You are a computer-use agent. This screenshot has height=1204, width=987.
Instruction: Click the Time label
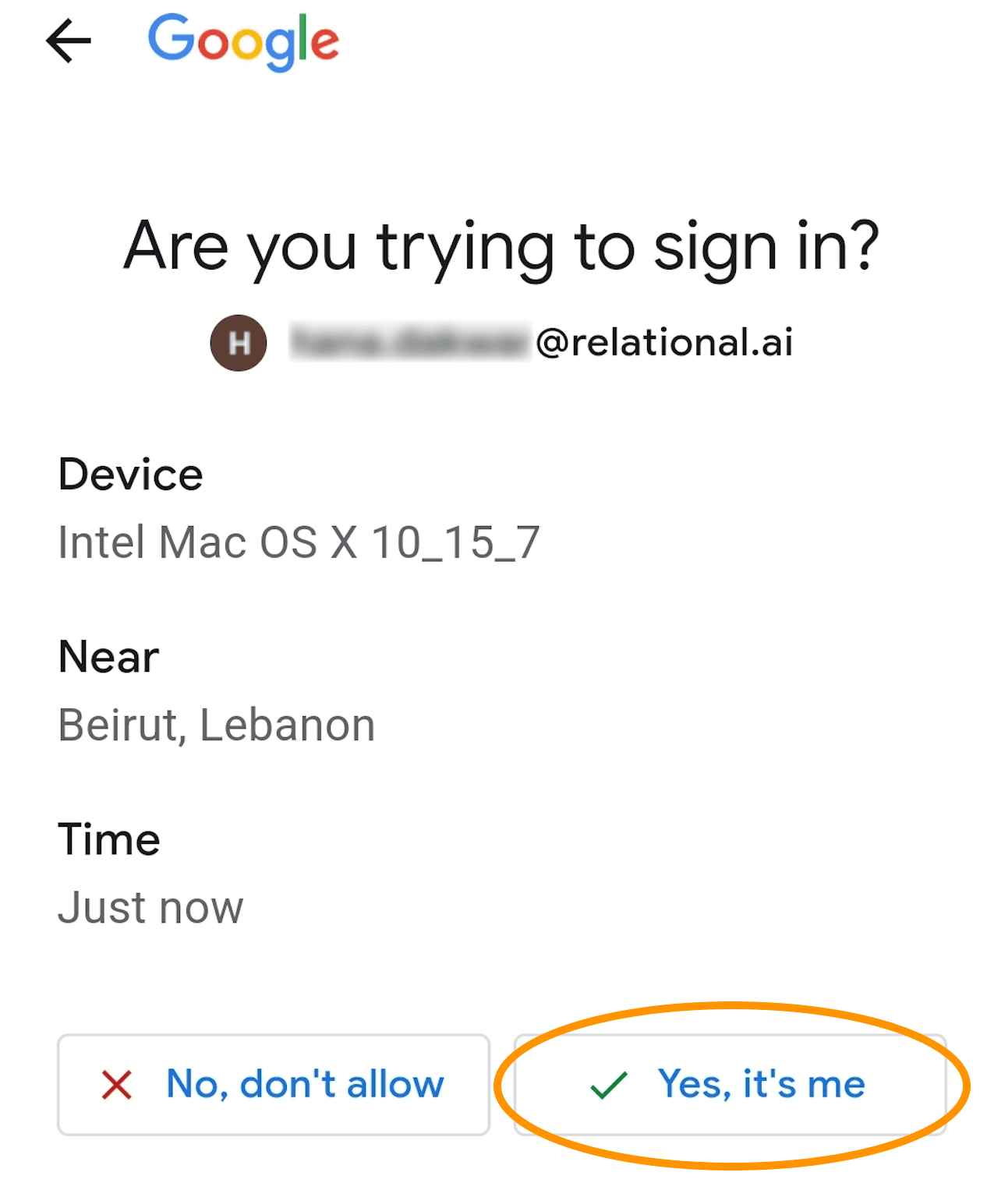point(108,839)
